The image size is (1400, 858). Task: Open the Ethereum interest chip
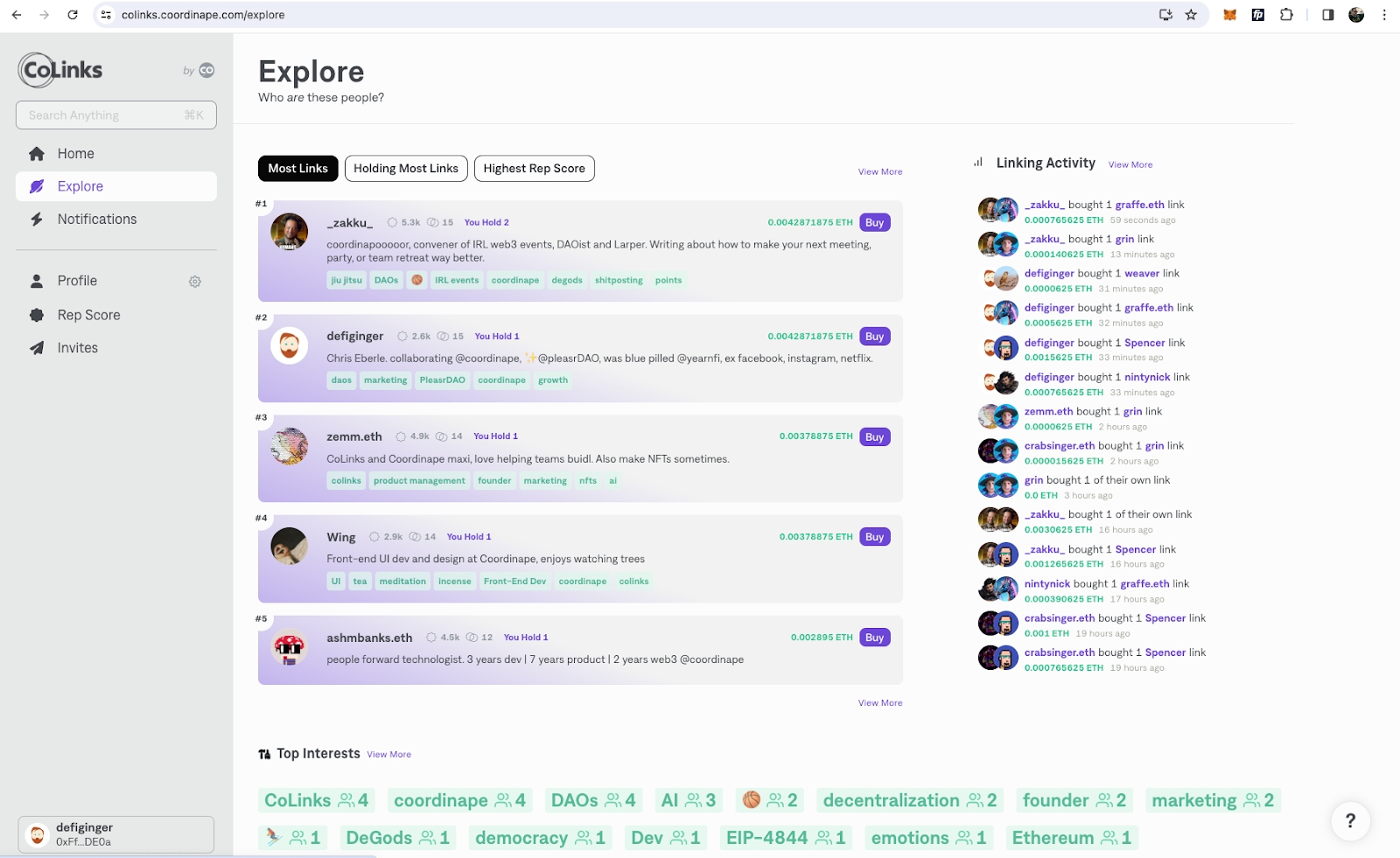[1072, 838]
